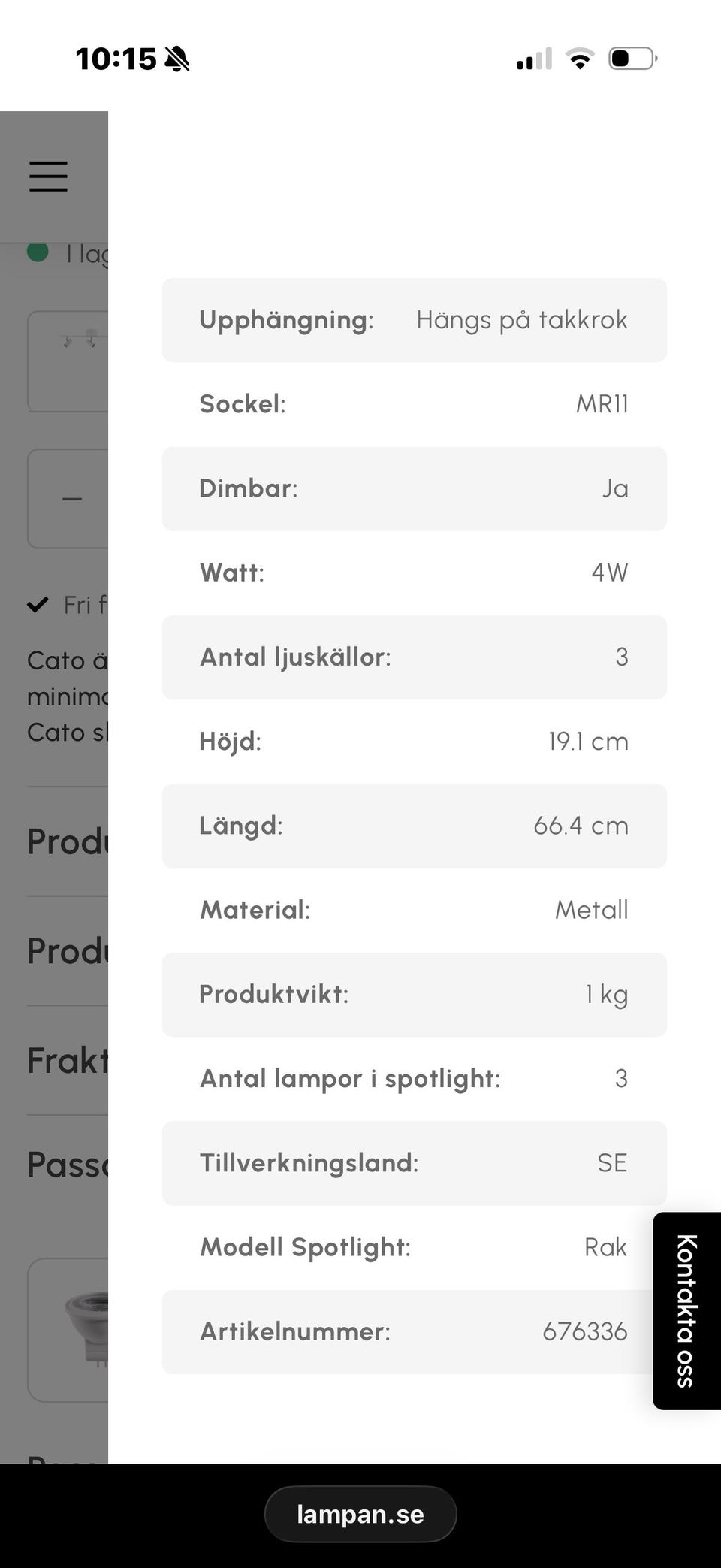Screen dimensions: 721x1568
Task: Tap the time 10:15 in status bar
Action: (x=116, y=59)
